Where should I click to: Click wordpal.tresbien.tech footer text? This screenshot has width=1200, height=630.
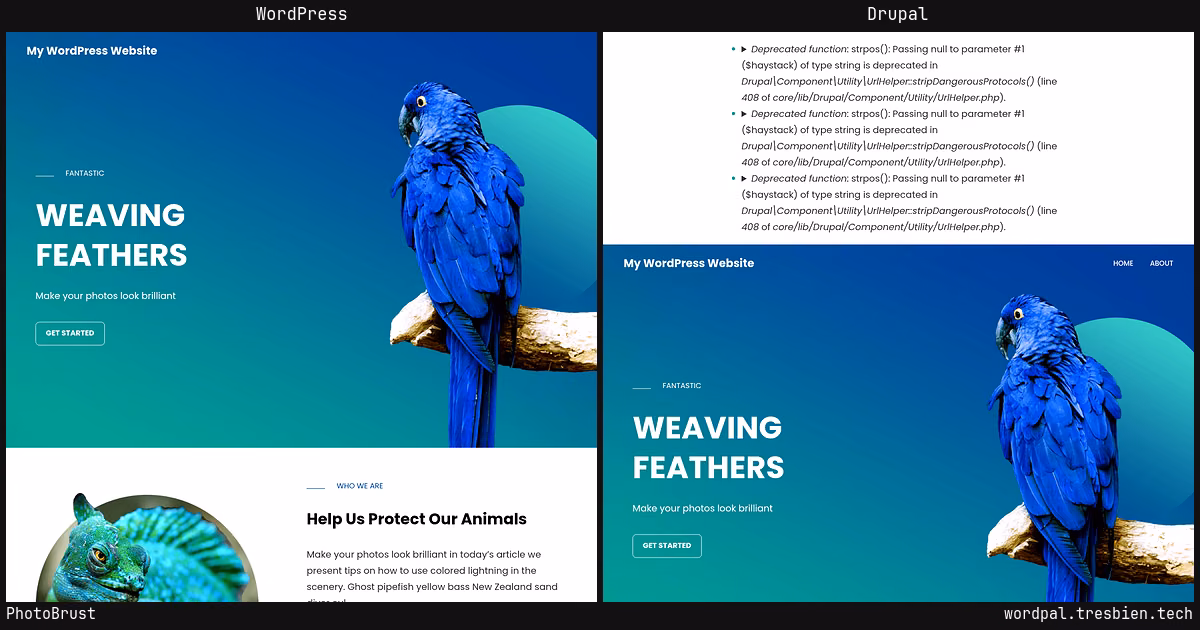pos(1098,614)
